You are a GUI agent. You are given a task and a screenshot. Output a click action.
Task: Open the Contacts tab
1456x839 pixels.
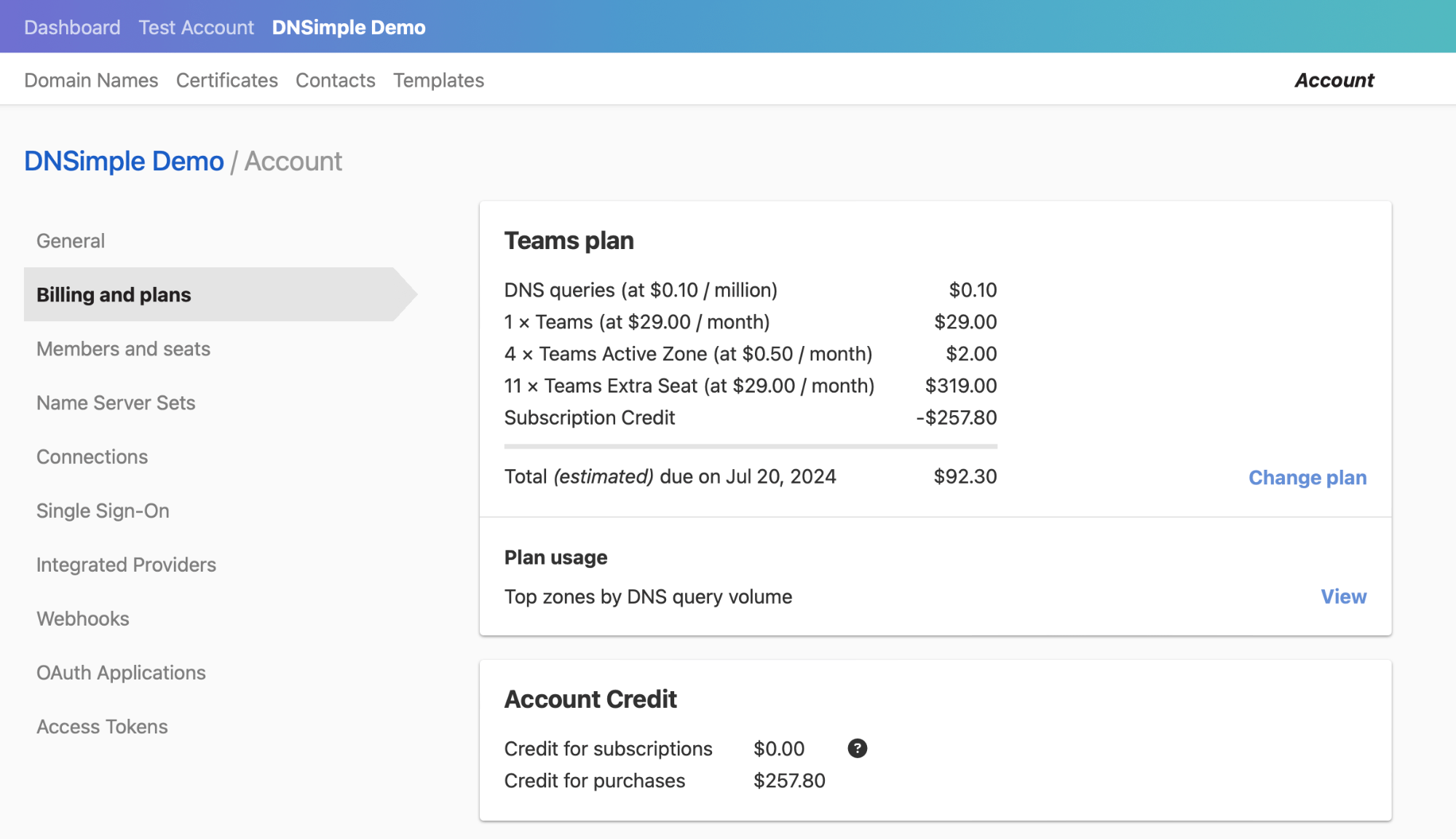(x=336, y=80)
